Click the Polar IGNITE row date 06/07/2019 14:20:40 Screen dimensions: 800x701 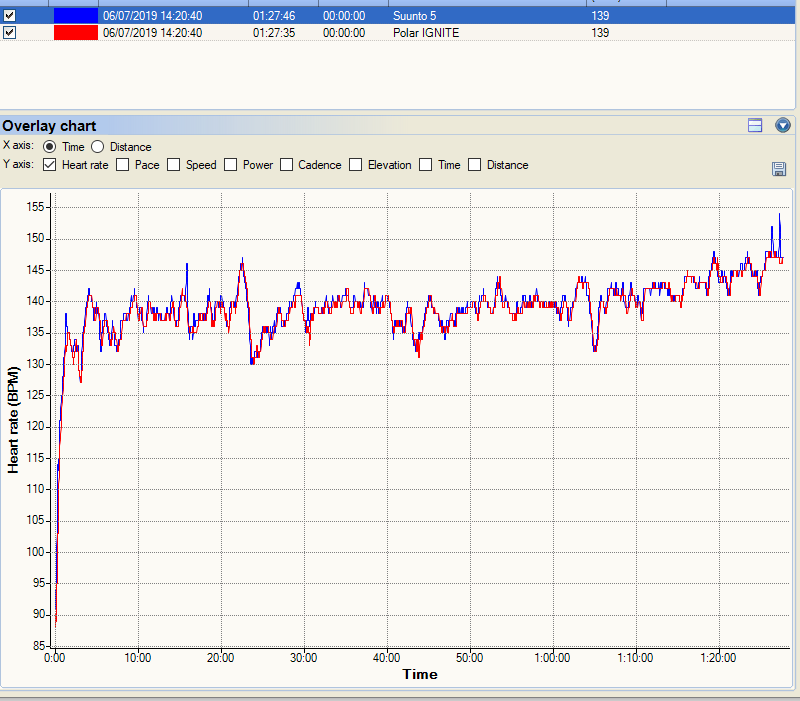tap(153, 33)
